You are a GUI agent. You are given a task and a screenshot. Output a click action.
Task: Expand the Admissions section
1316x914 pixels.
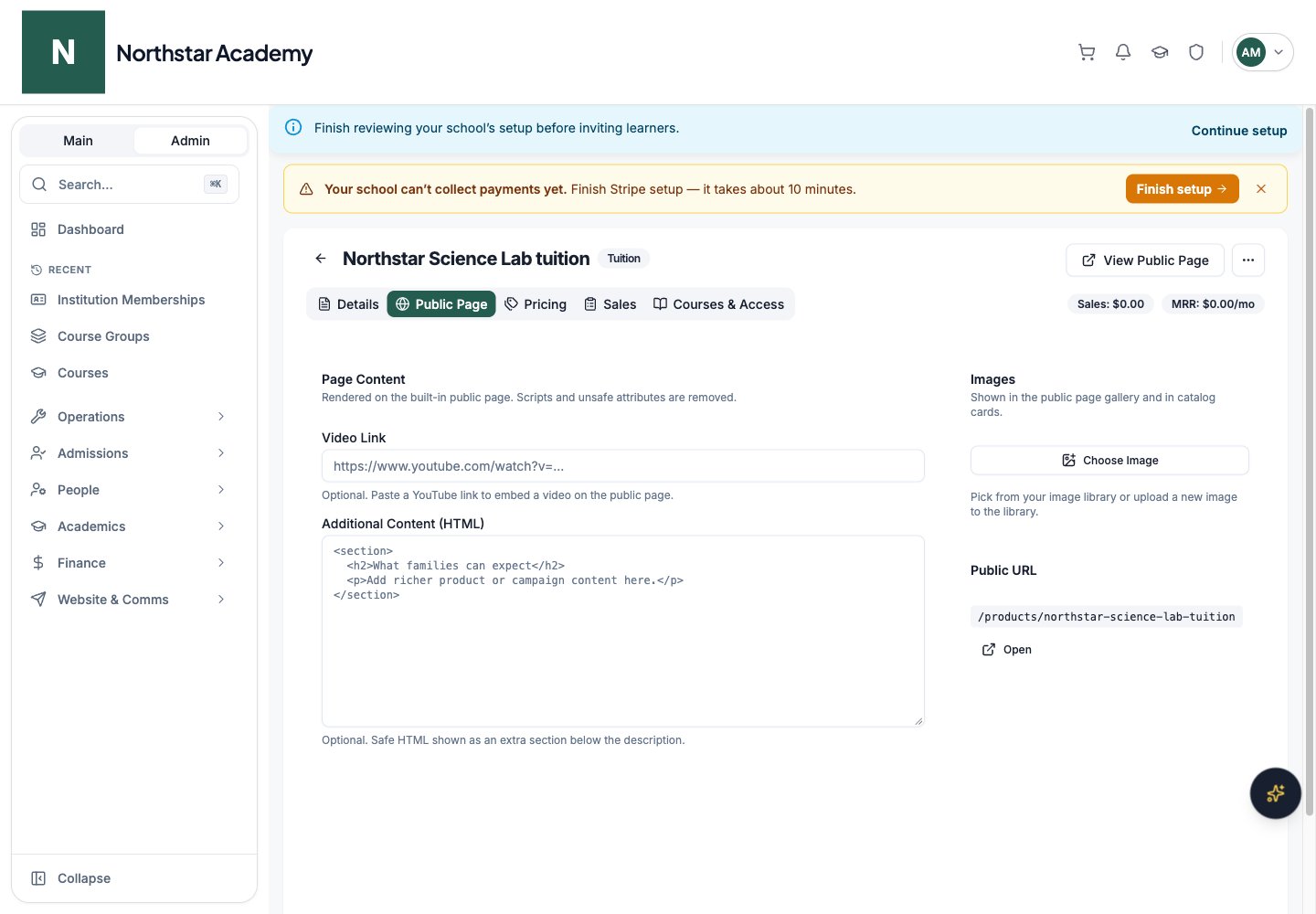point(129,453)
